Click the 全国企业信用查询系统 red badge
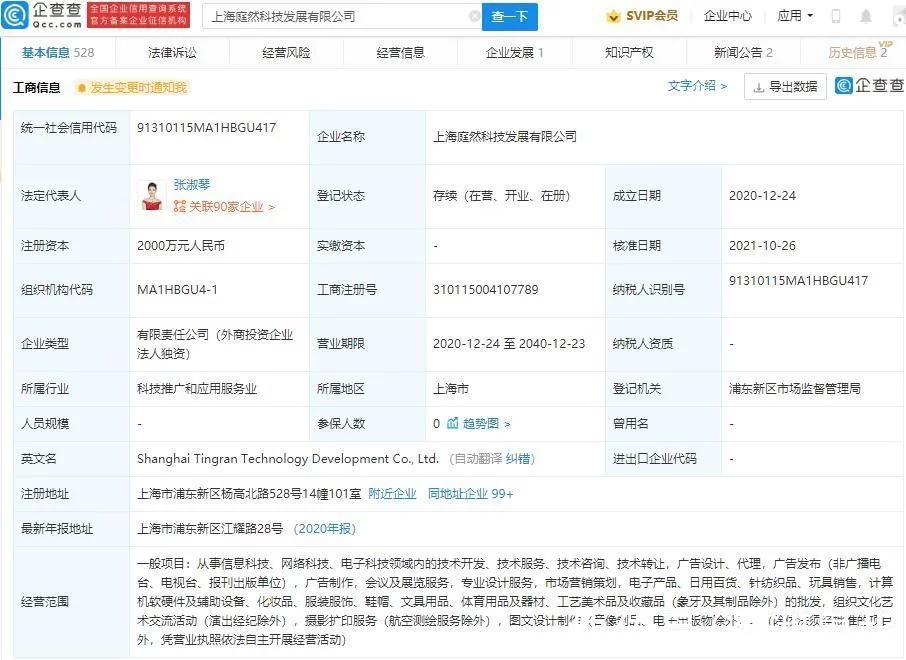The image size is (906, 660). click(139, 15)
